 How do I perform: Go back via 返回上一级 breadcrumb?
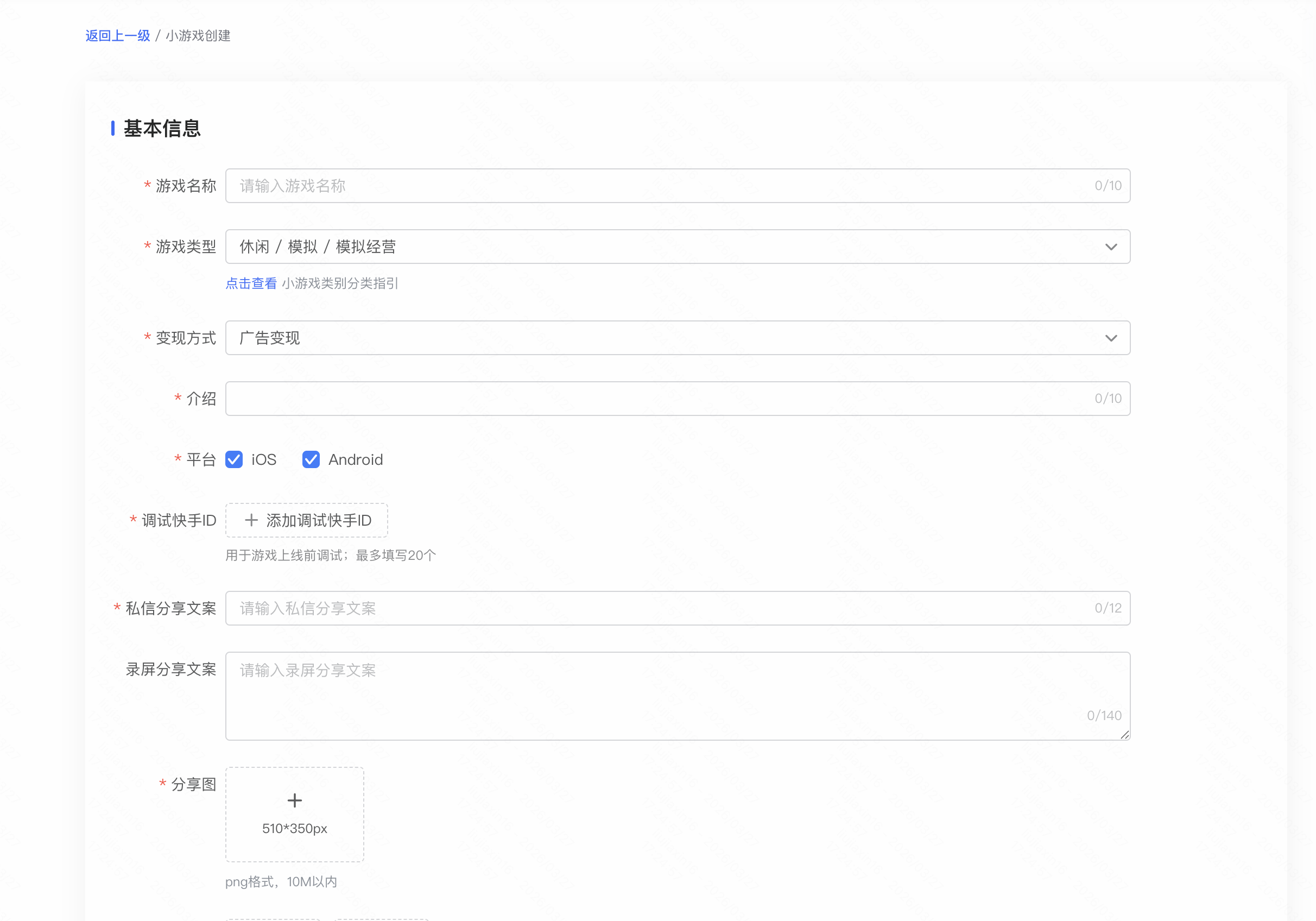coord(117,35)
